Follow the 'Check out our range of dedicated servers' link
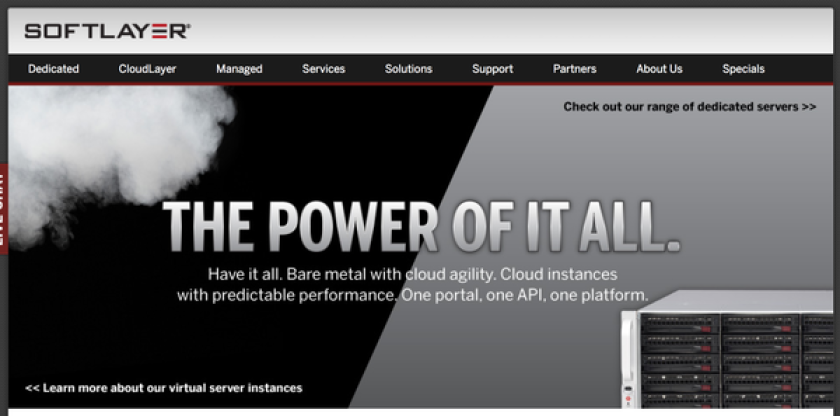Screen dimensions: 840x416 (x=689, y=107)
